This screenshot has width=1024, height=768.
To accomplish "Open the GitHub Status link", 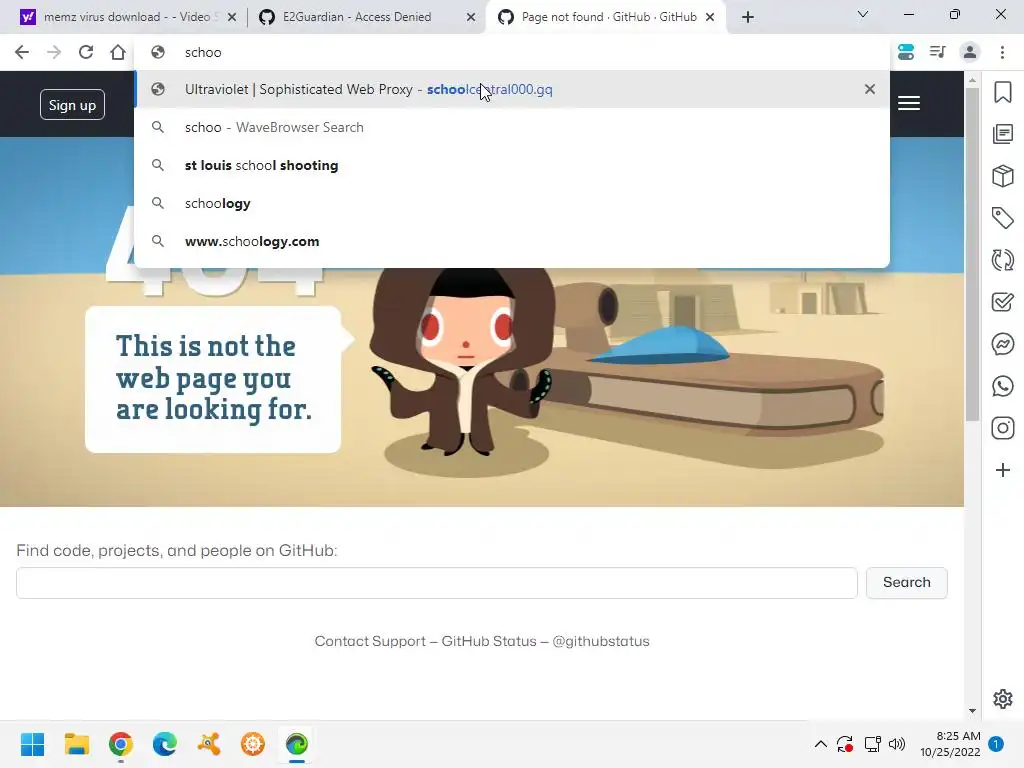I will [x=488, y=641].
